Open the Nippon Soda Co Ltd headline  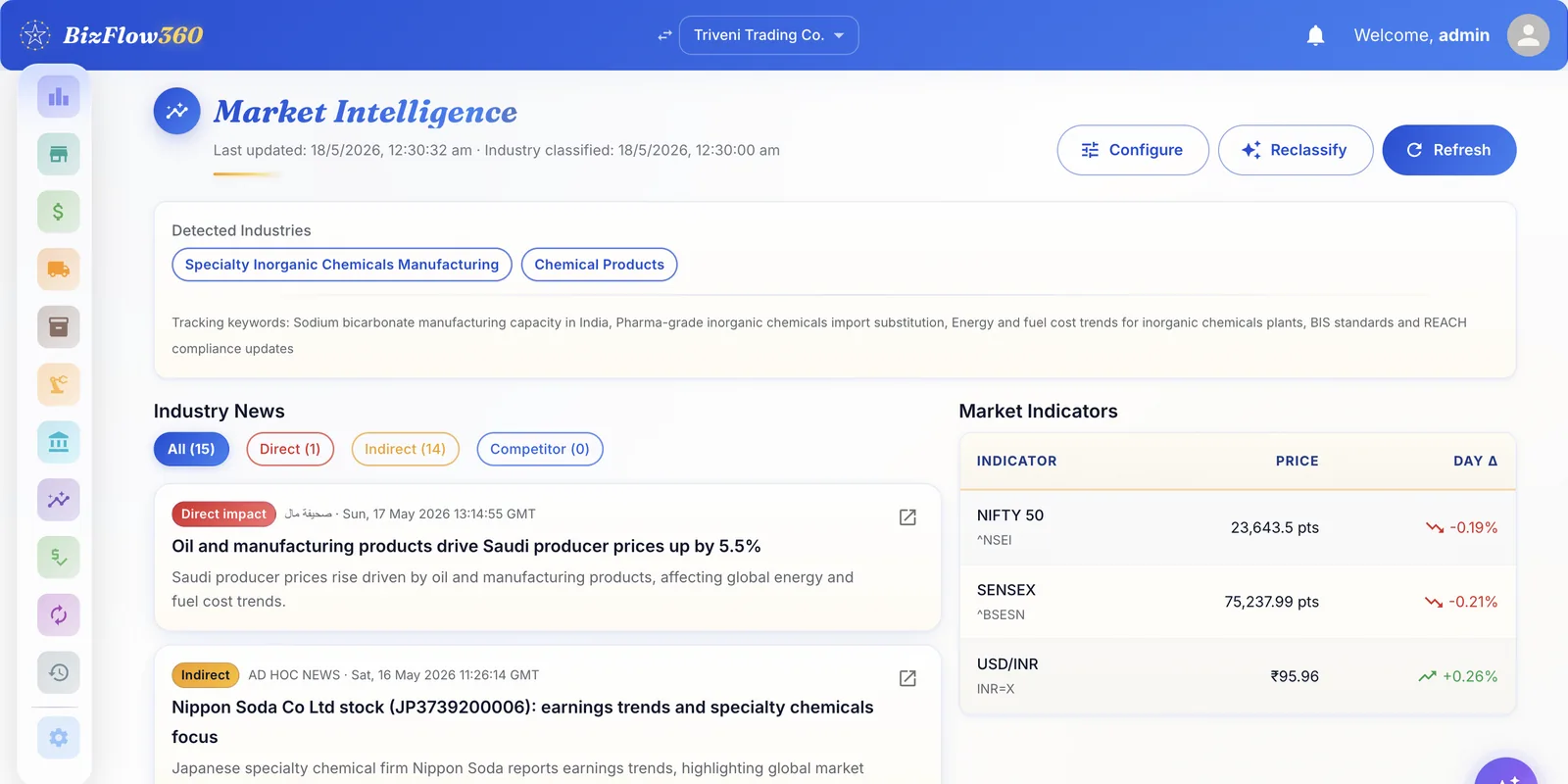tap(522, 722)
